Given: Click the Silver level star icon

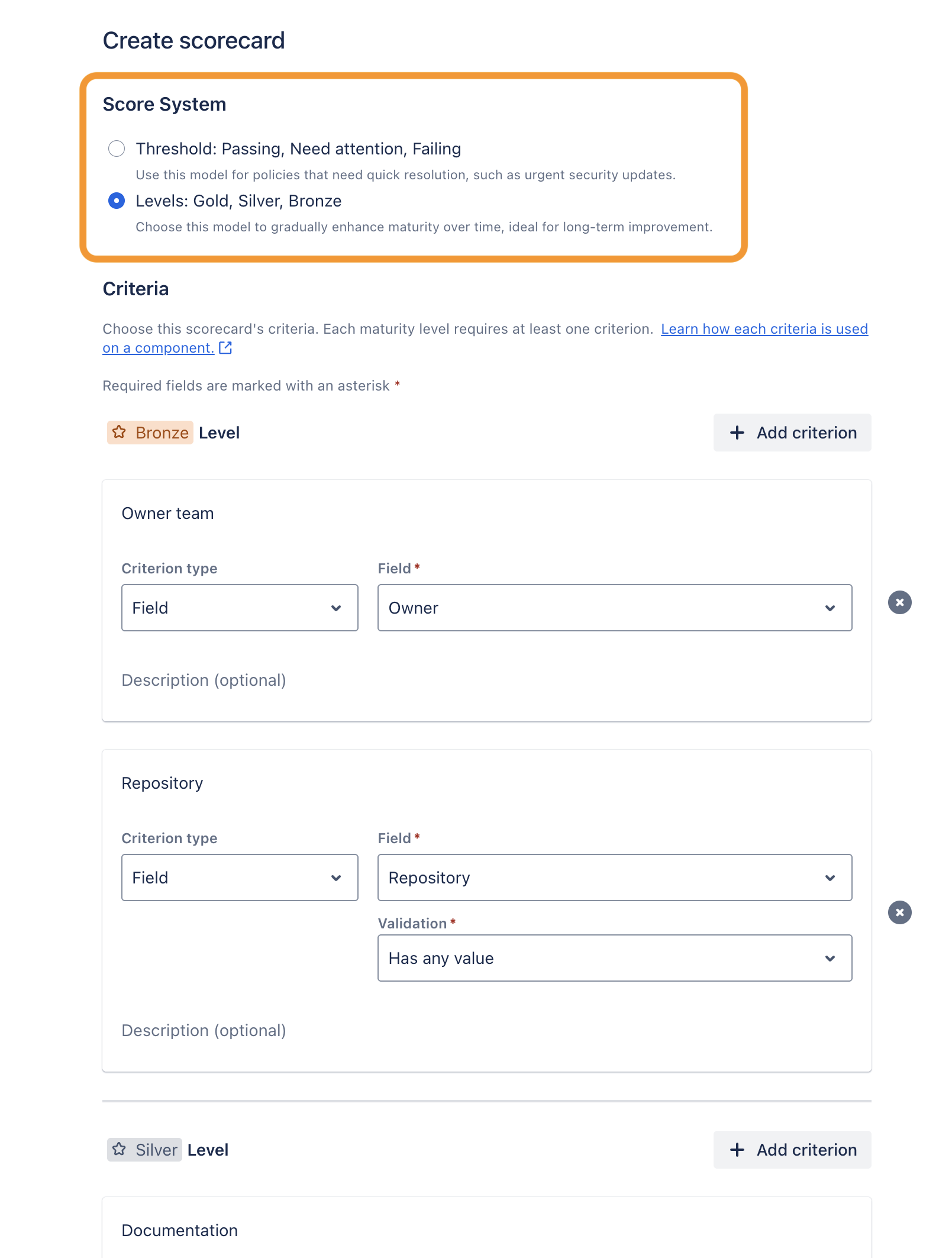Looking at the screenshot, I should [x=120, y=1150].
